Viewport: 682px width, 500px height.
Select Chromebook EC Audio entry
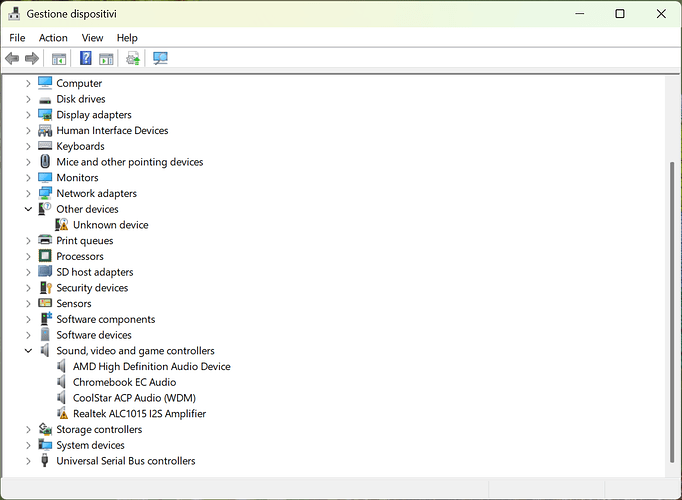coord(124,382)
